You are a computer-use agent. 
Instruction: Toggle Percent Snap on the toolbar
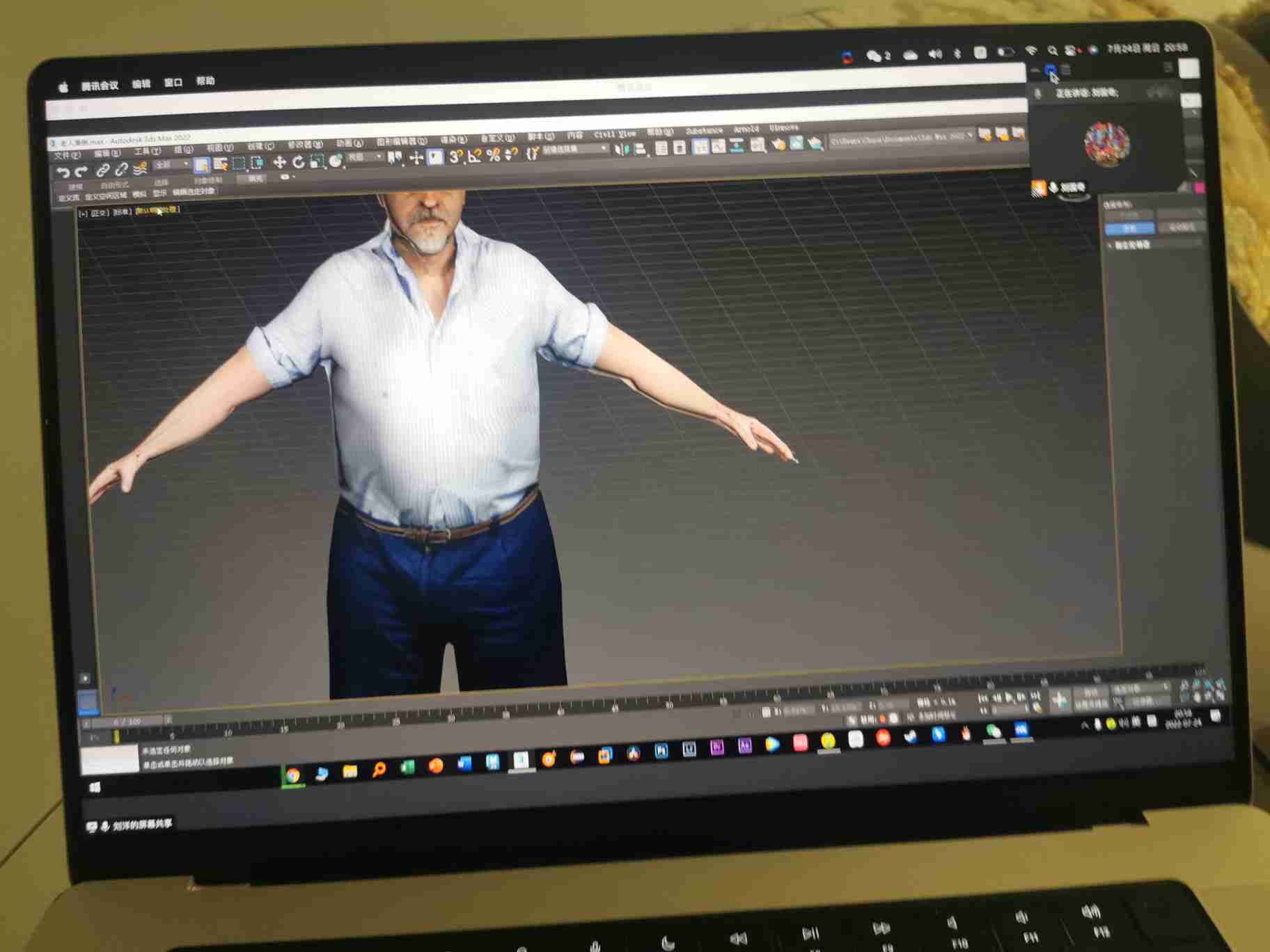pyautogui.click(x=493, y=155)
